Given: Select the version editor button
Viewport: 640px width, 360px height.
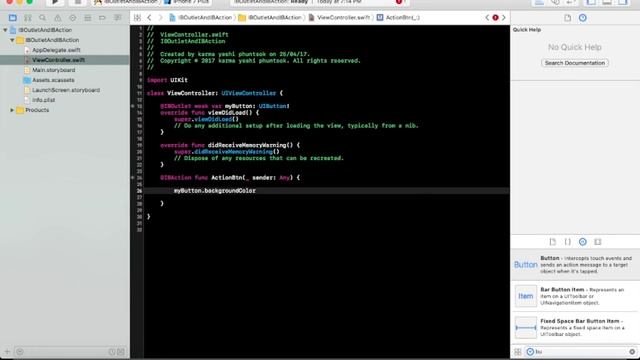Looking at the screenshot, I should tap(571, 2).
